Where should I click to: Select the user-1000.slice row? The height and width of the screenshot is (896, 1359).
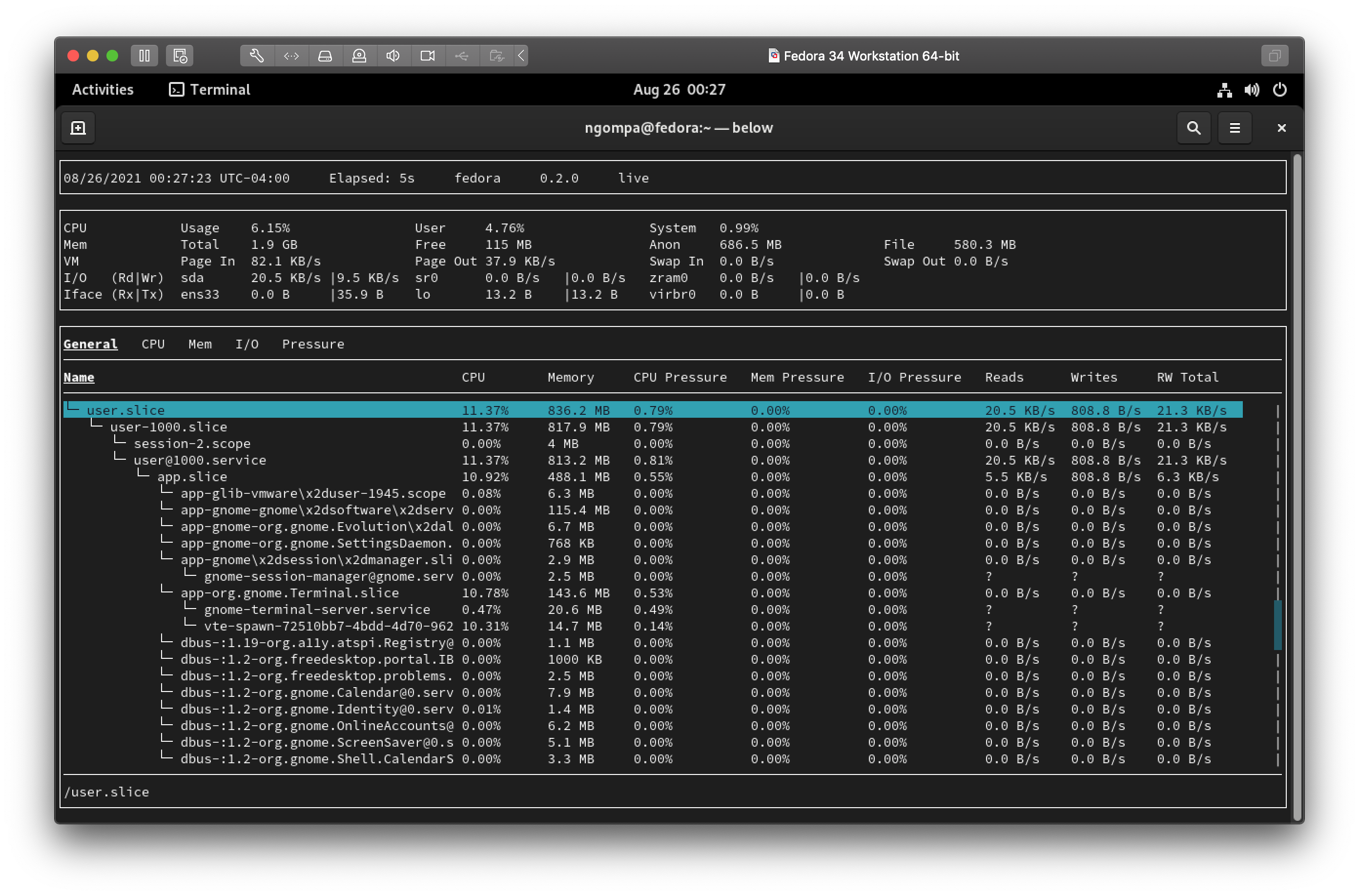click(x=653, y=427)
